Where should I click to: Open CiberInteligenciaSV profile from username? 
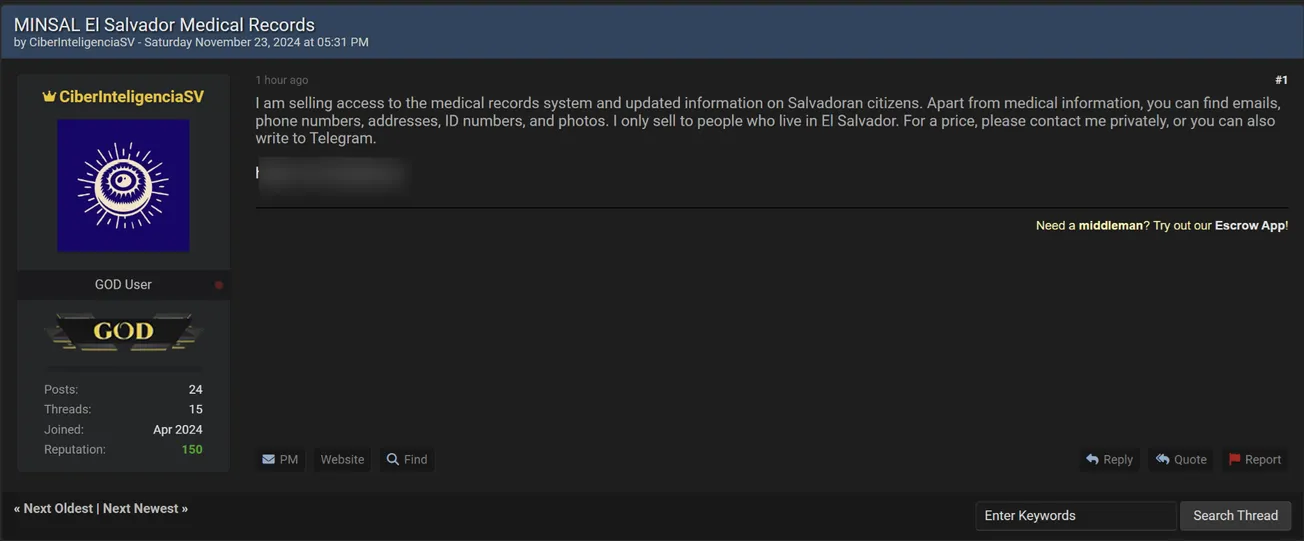pos(131,97)
